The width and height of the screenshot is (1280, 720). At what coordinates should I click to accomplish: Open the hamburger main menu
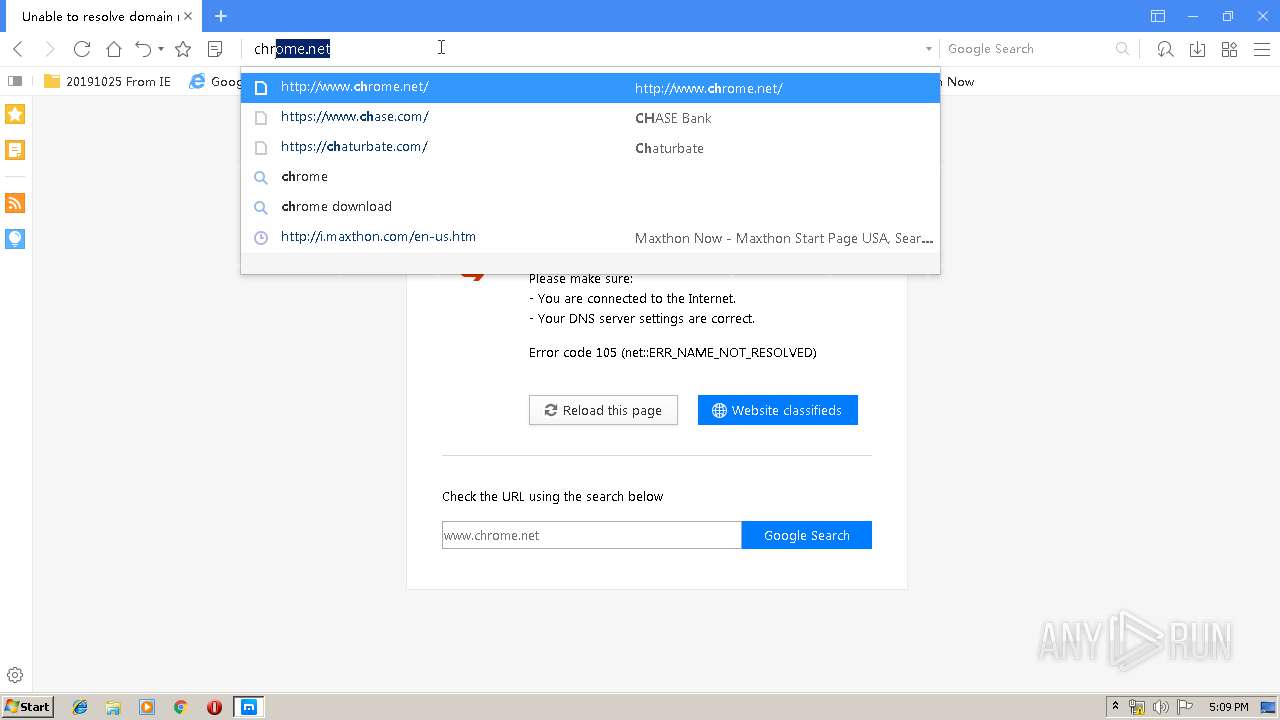(x=1261, y=49)
